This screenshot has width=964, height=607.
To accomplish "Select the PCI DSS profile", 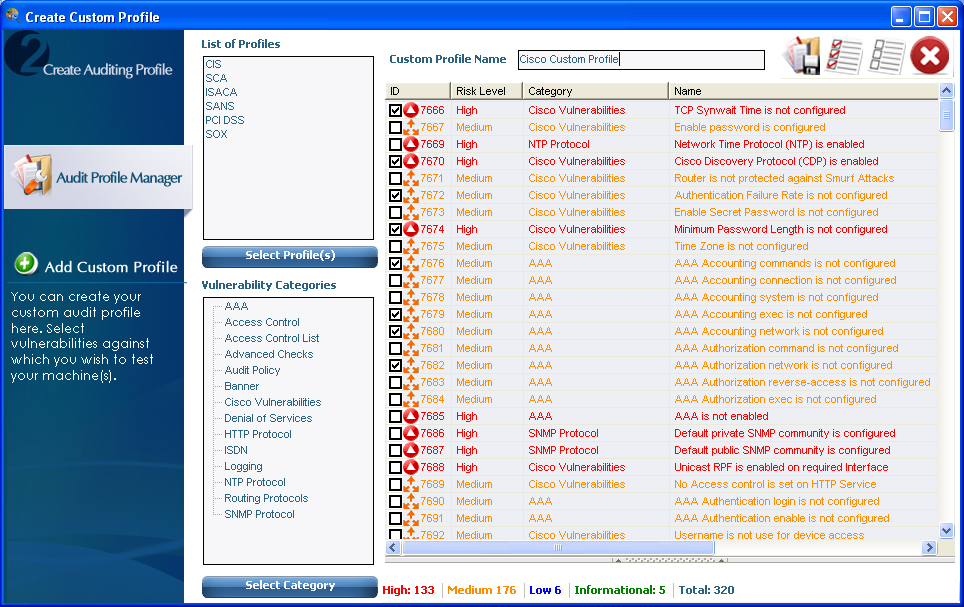I will click(x=225, y=121).
